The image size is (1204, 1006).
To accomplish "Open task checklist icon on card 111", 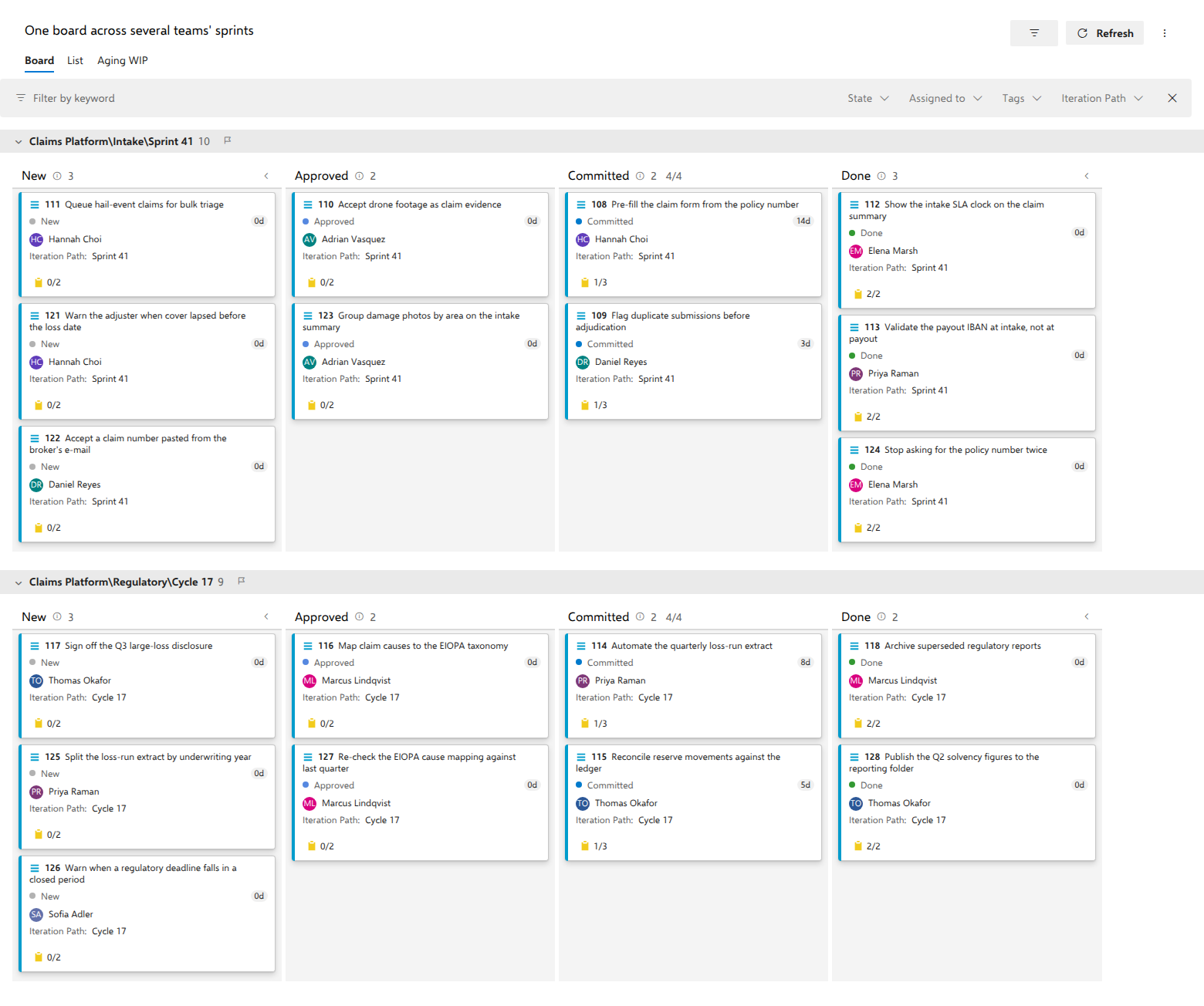I will [39, 282].
